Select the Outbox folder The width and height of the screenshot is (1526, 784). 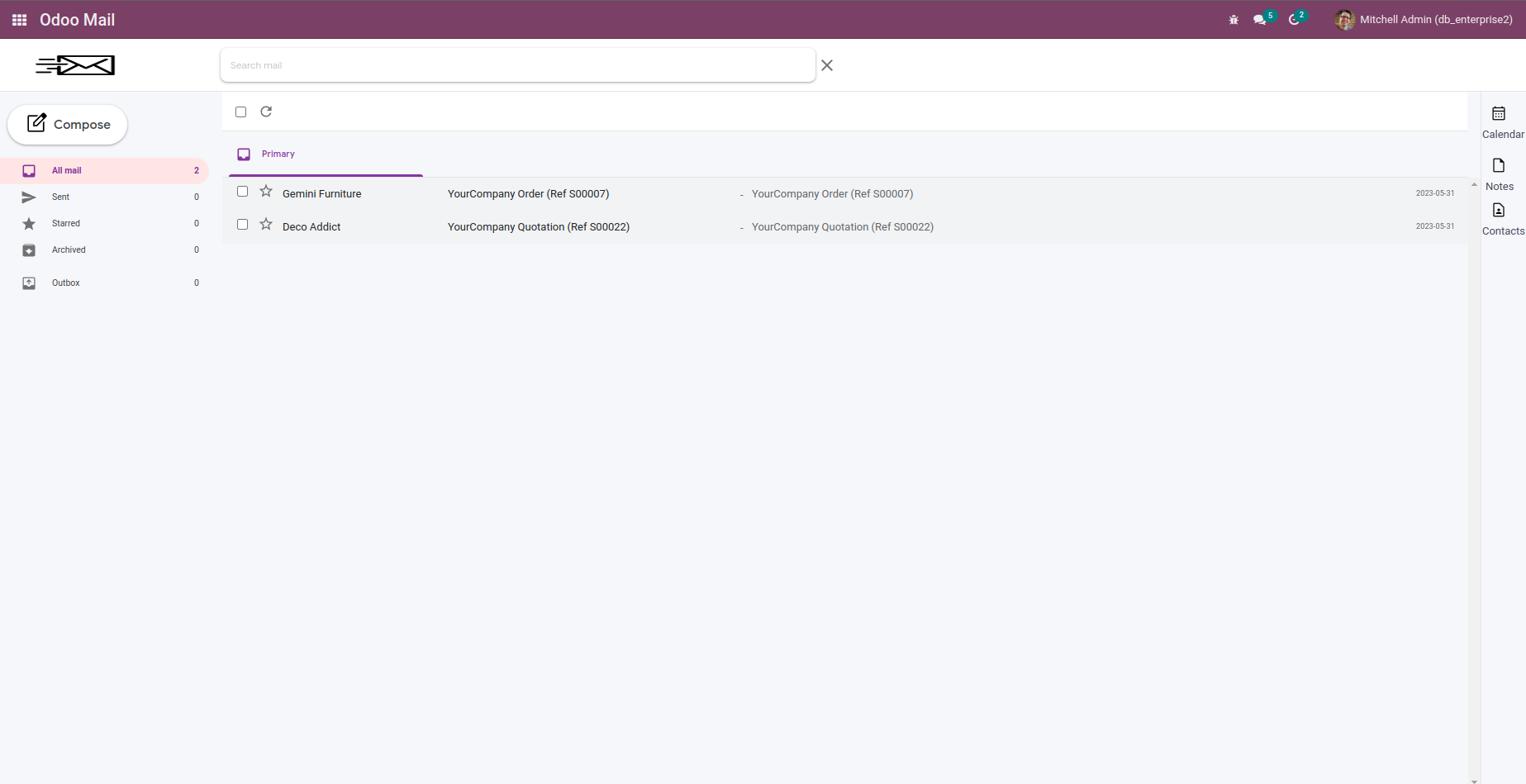click(x=104, y=283)
